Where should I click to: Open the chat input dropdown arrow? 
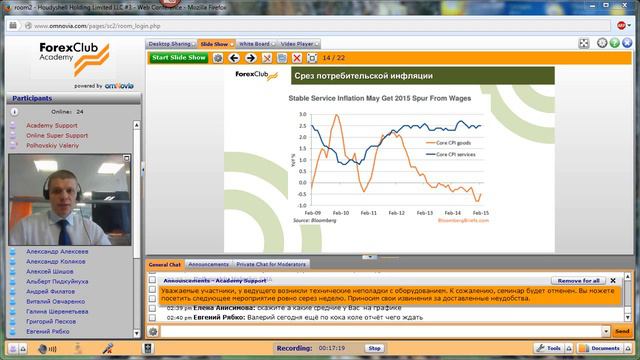coord(606,331)
